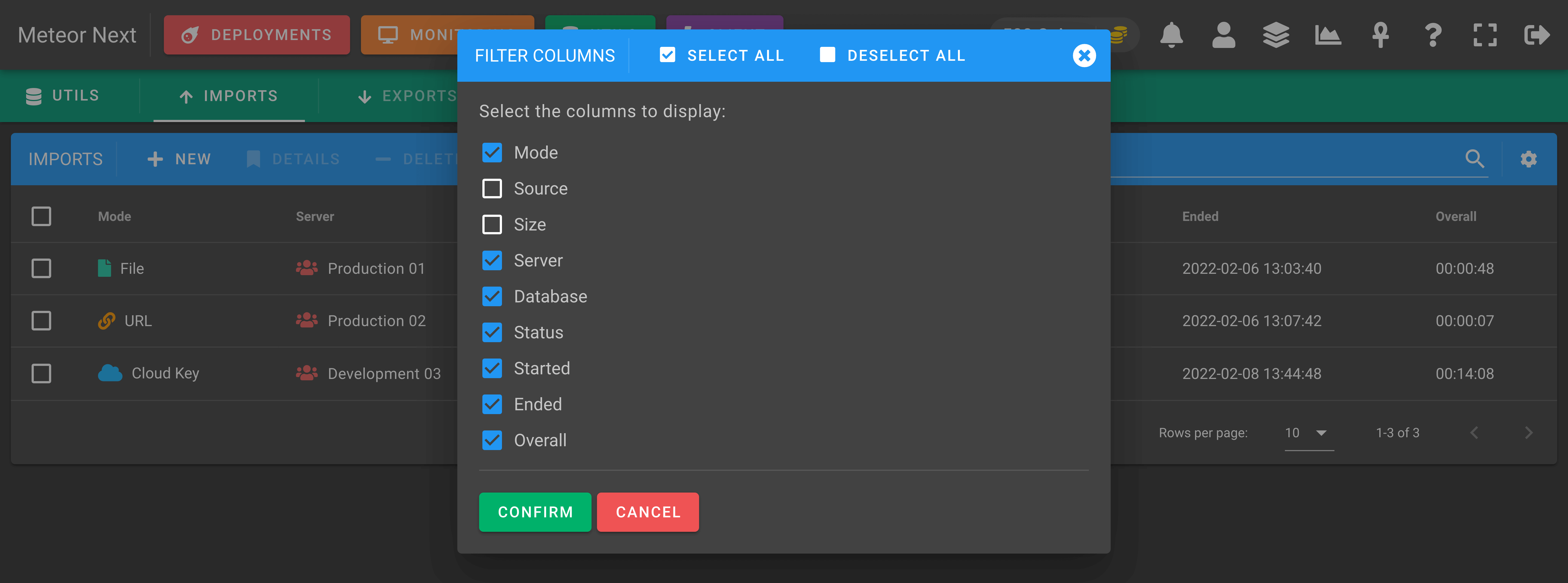1568x583 pixels.
Task: Uncheck the Server column checkbox
Action: 492,260
